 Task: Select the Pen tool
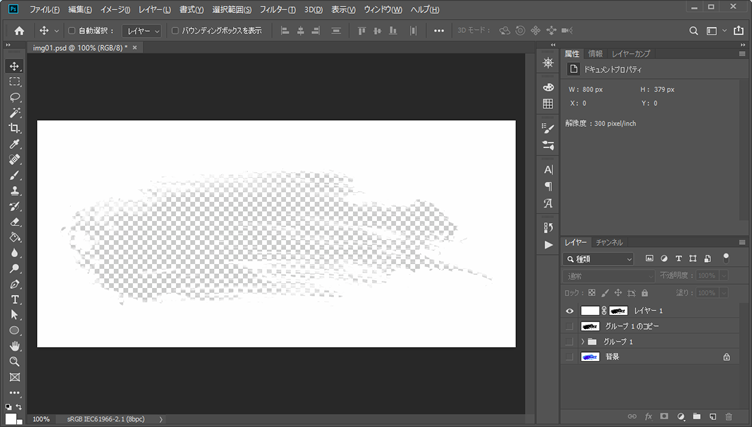pos(14,284)
